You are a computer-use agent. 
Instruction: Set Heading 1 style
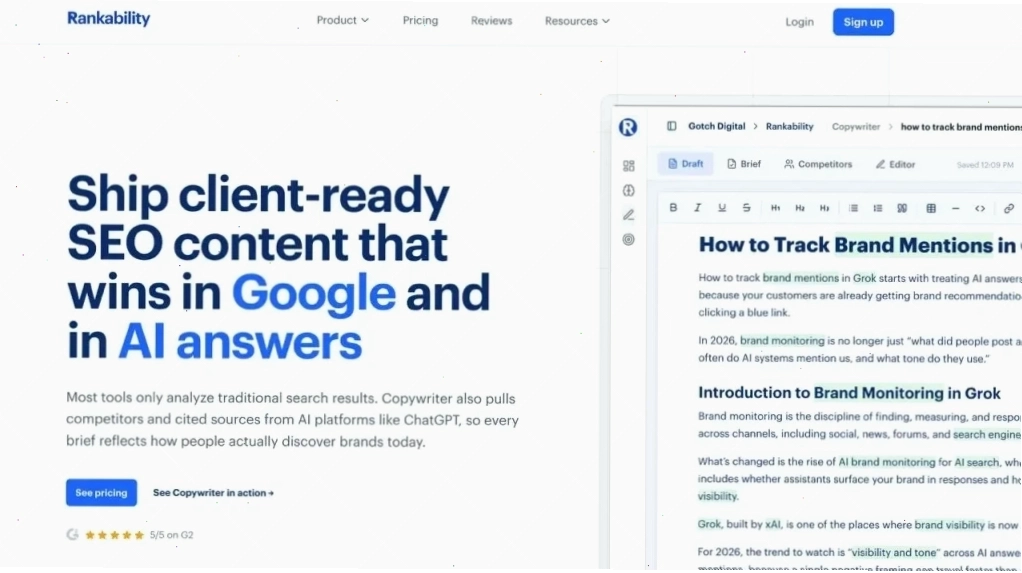775,208
